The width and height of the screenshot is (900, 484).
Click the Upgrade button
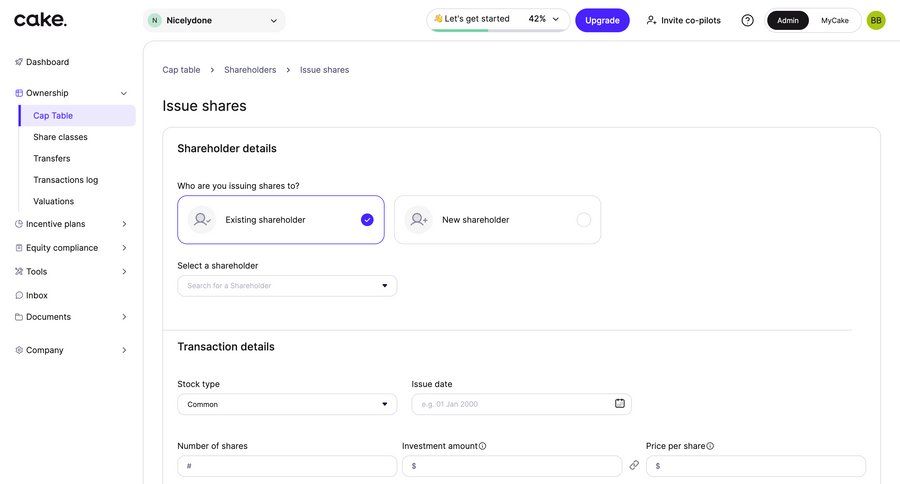(x=602, y=20)
